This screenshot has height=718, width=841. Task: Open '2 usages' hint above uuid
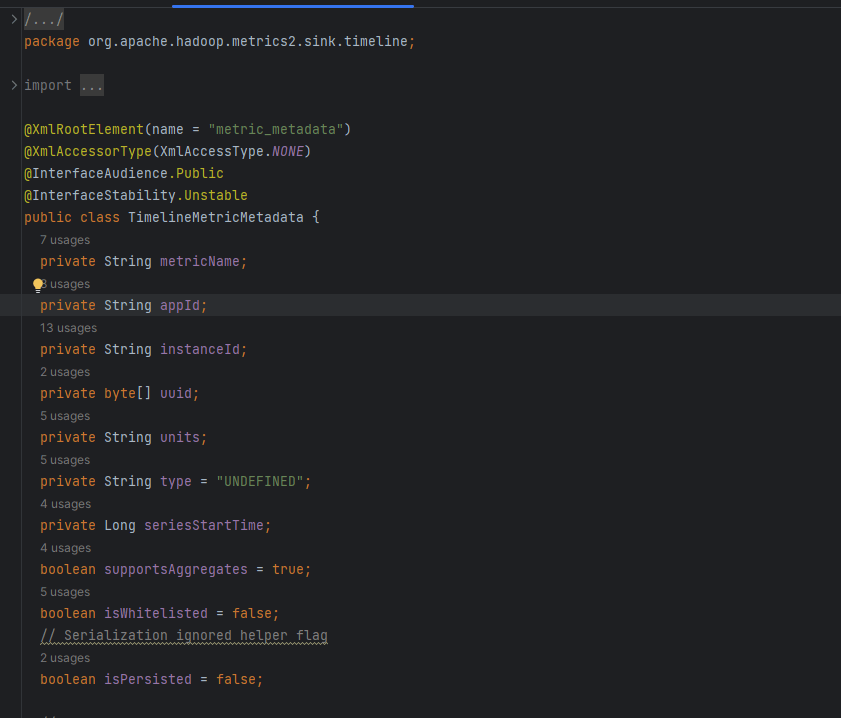point(65,372)
